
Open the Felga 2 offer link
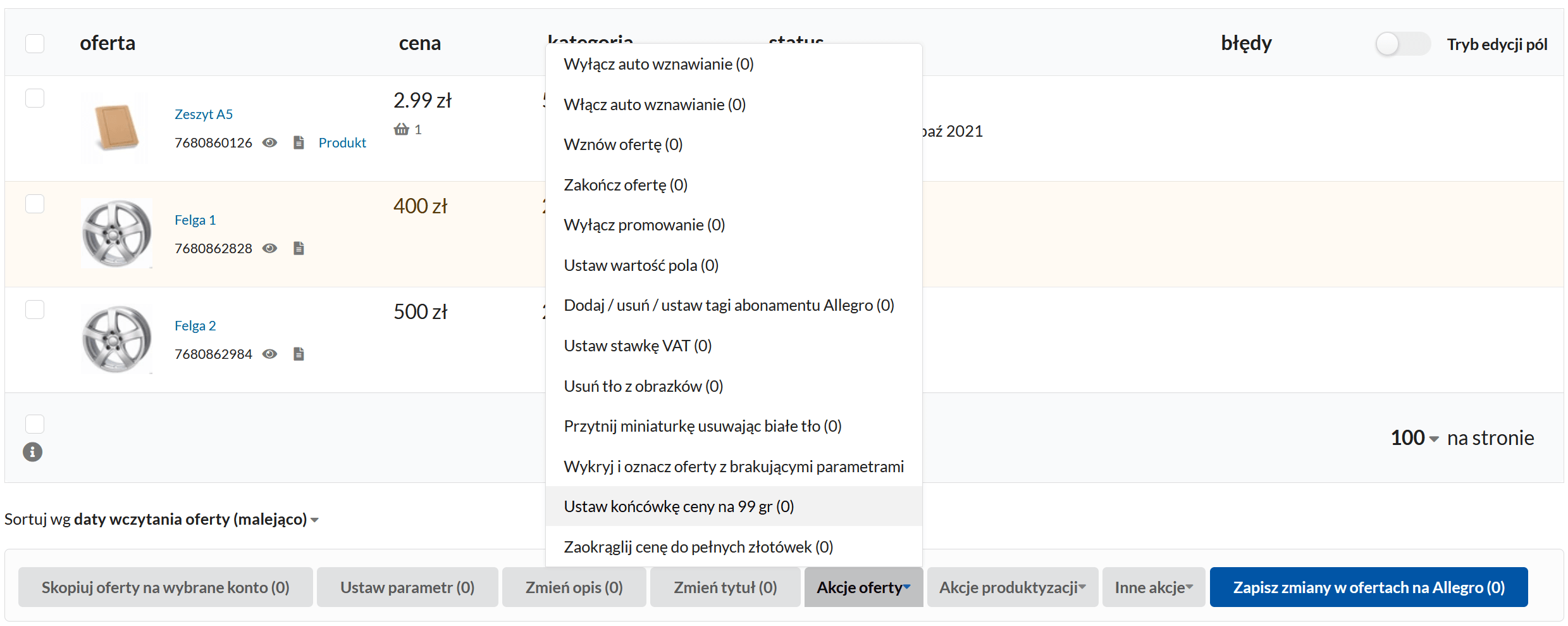point(195,325)
